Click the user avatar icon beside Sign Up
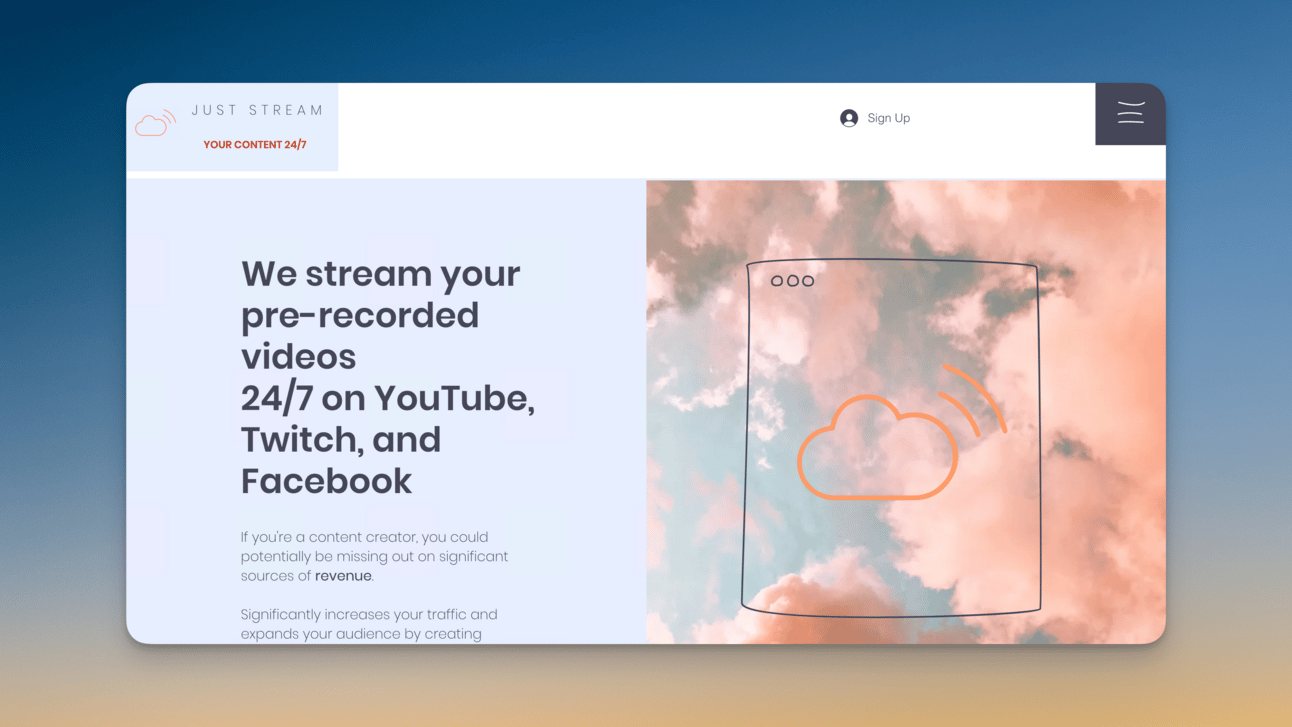Image resolution: width=1292 pixels, height=727 pixels. coord(849,118)
